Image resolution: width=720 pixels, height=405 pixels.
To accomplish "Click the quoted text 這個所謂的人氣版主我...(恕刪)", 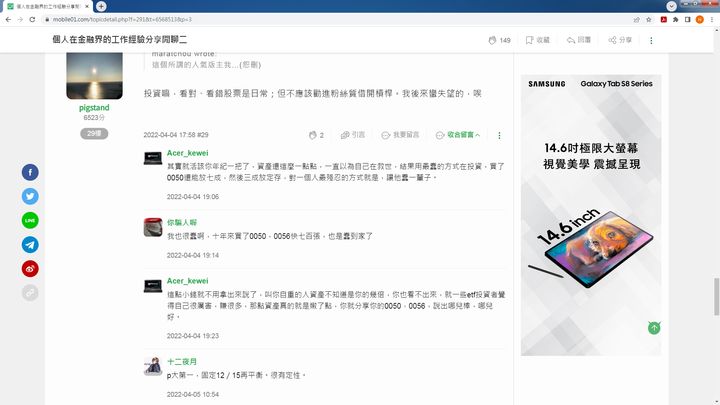I will (206, 65).
